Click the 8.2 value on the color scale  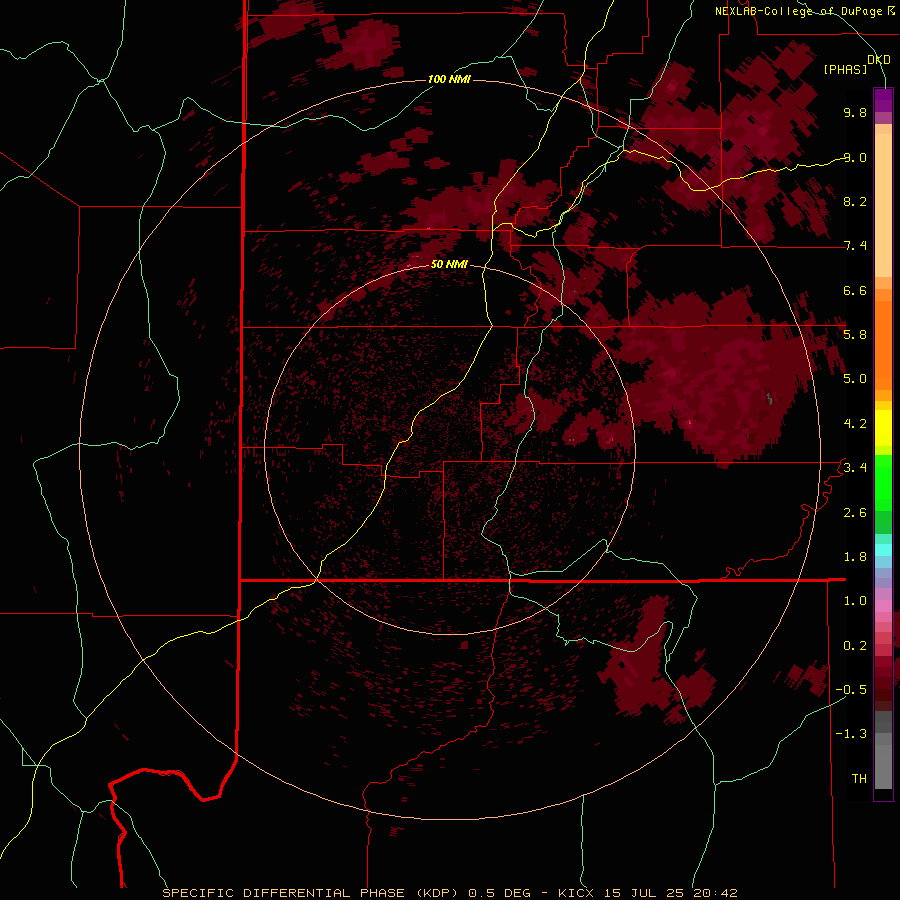point(855,201)
